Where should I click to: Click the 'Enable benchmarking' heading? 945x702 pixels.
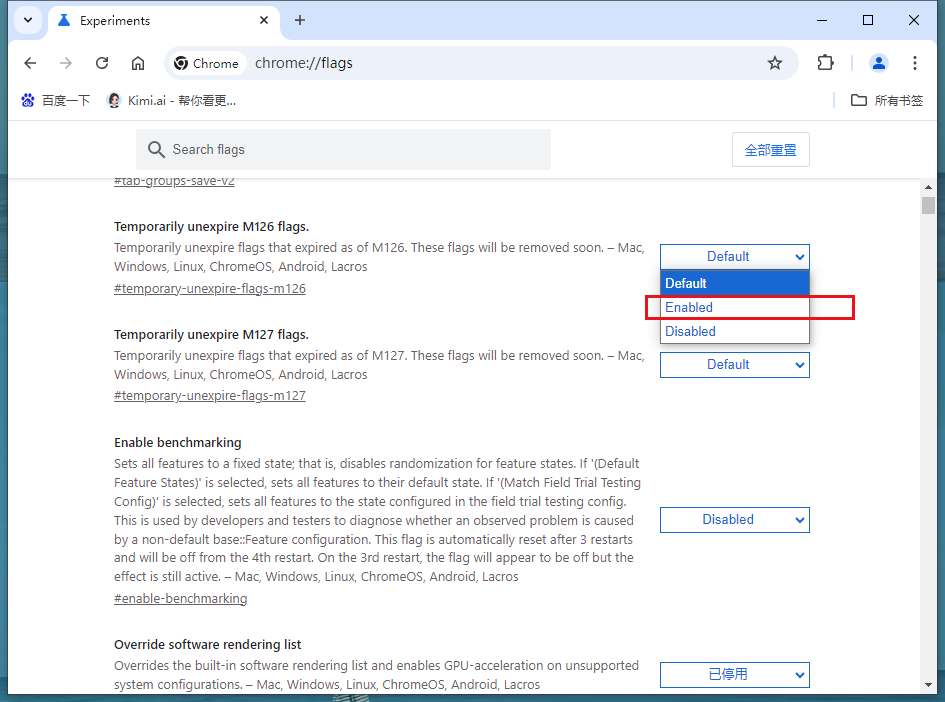point(178,442)
